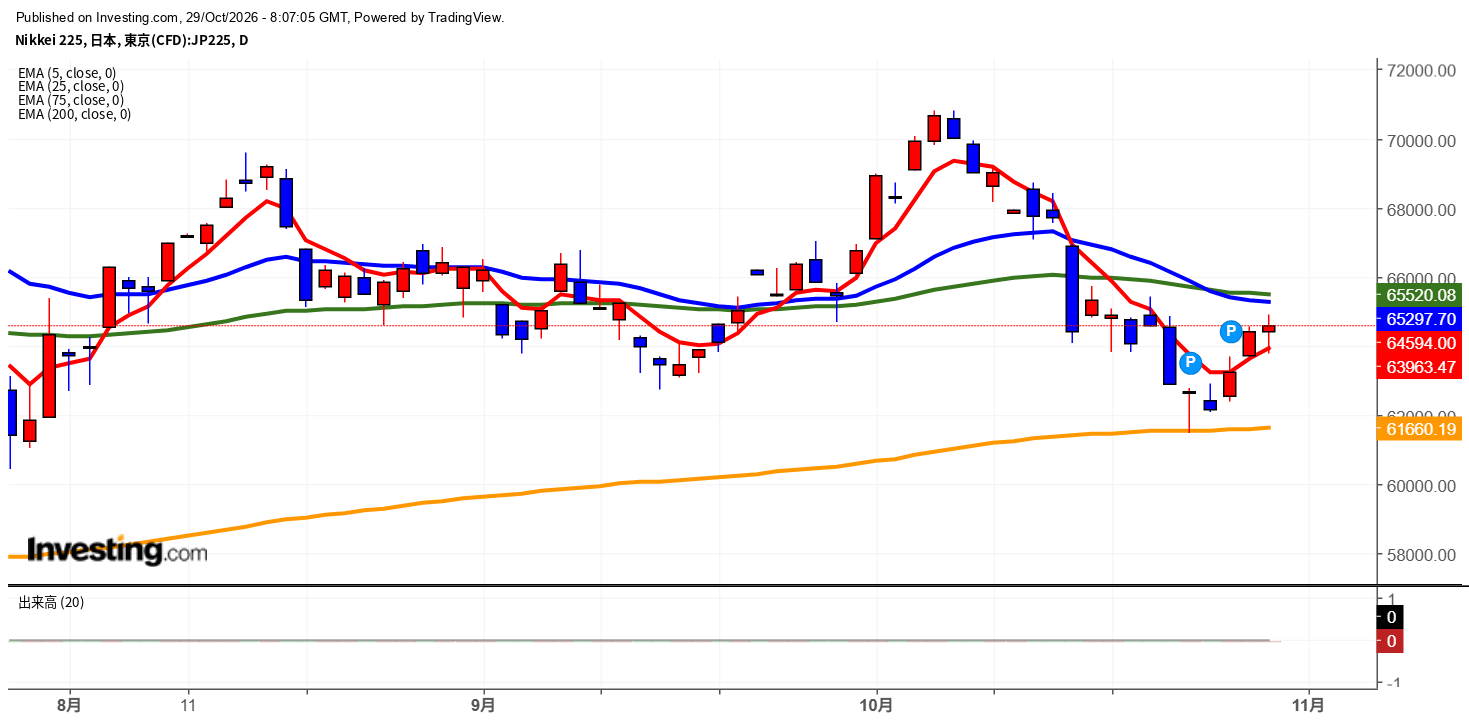The width and height of the screenshot is (1469, 722).
Task: Click the orange EMA 200 line
Action: (x=640, y=481)
